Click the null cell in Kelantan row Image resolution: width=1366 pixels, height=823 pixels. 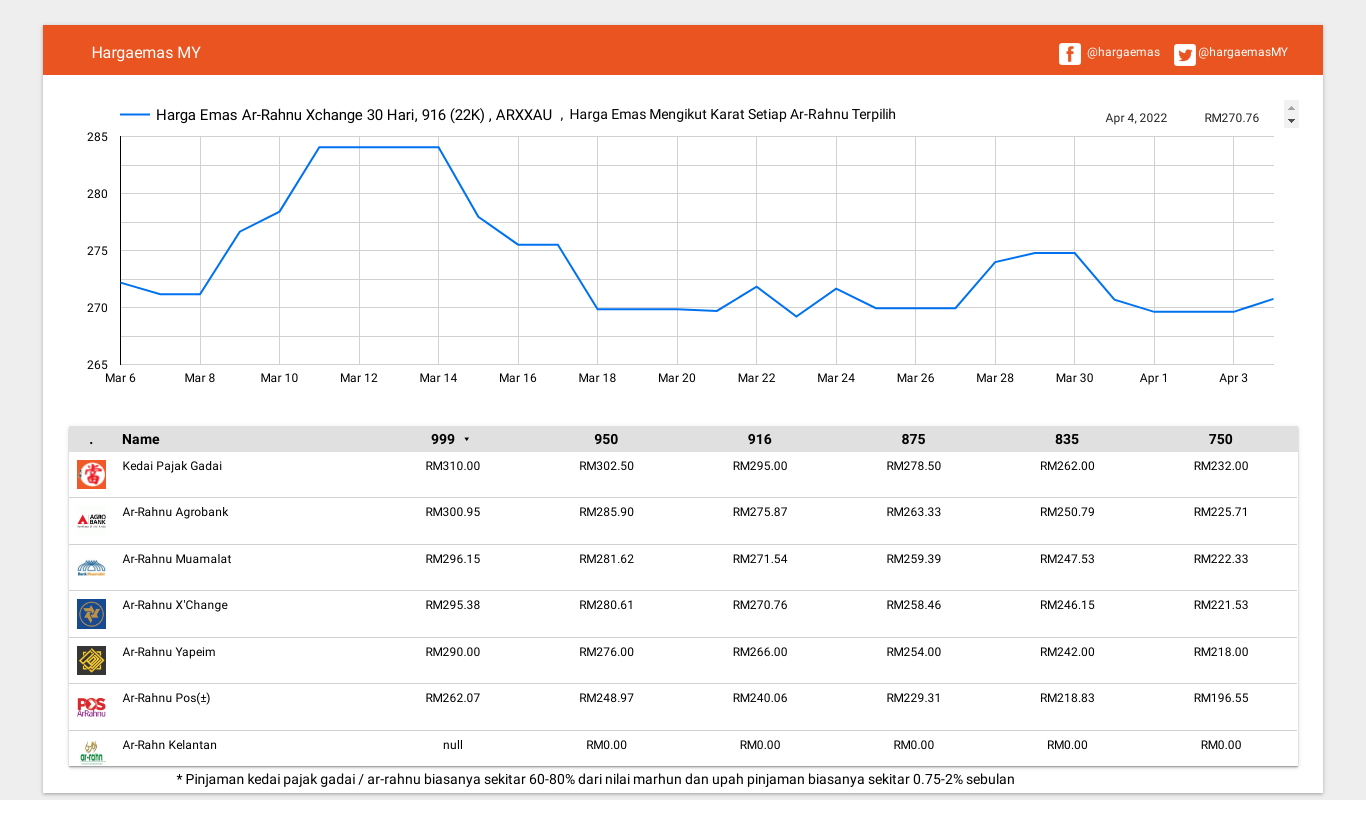(x=453, y=745)
